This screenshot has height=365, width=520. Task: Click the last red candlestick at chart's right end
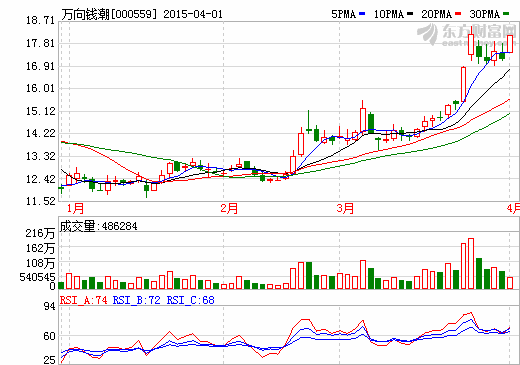coord(510,44)
